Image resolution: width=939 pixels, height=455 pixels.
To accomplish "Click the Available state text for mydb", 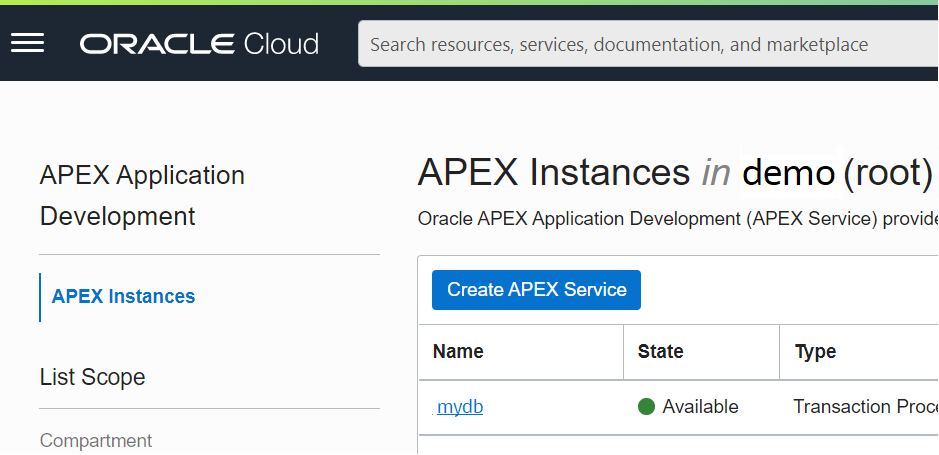I will [700, 407].
